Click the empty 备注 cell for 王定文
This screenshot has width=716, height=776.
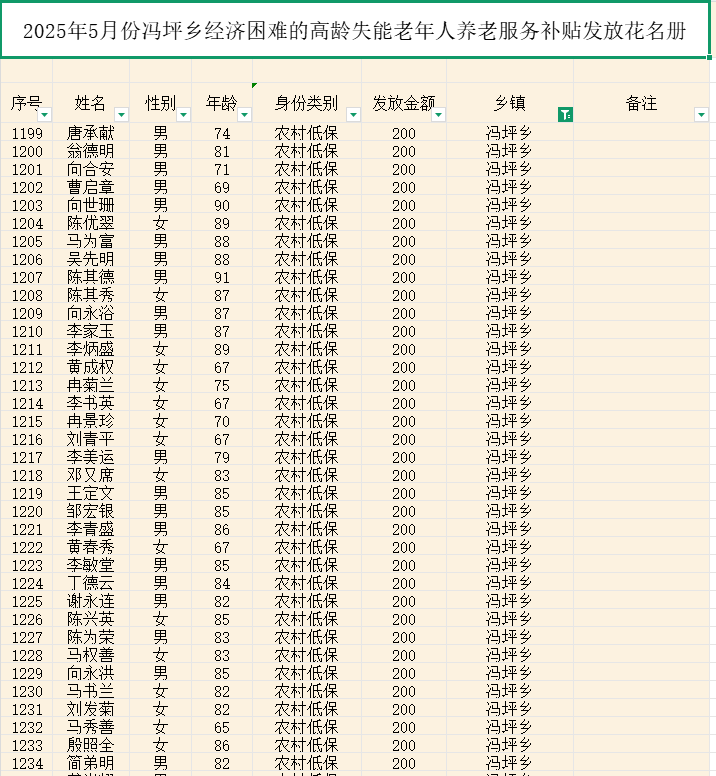point(642,493)
